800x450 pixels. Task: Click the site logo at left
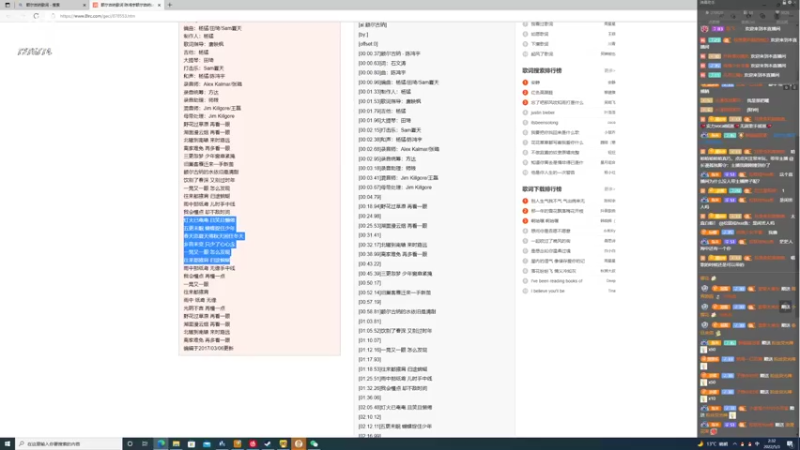[x=35, y=52]
